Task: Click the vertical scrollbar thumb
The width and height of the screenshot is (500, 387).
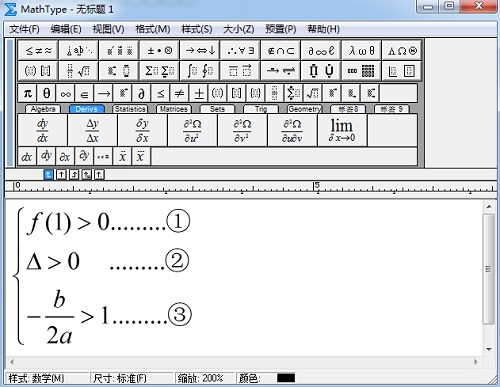Action: pyautogui.click(x=489, y=269)
